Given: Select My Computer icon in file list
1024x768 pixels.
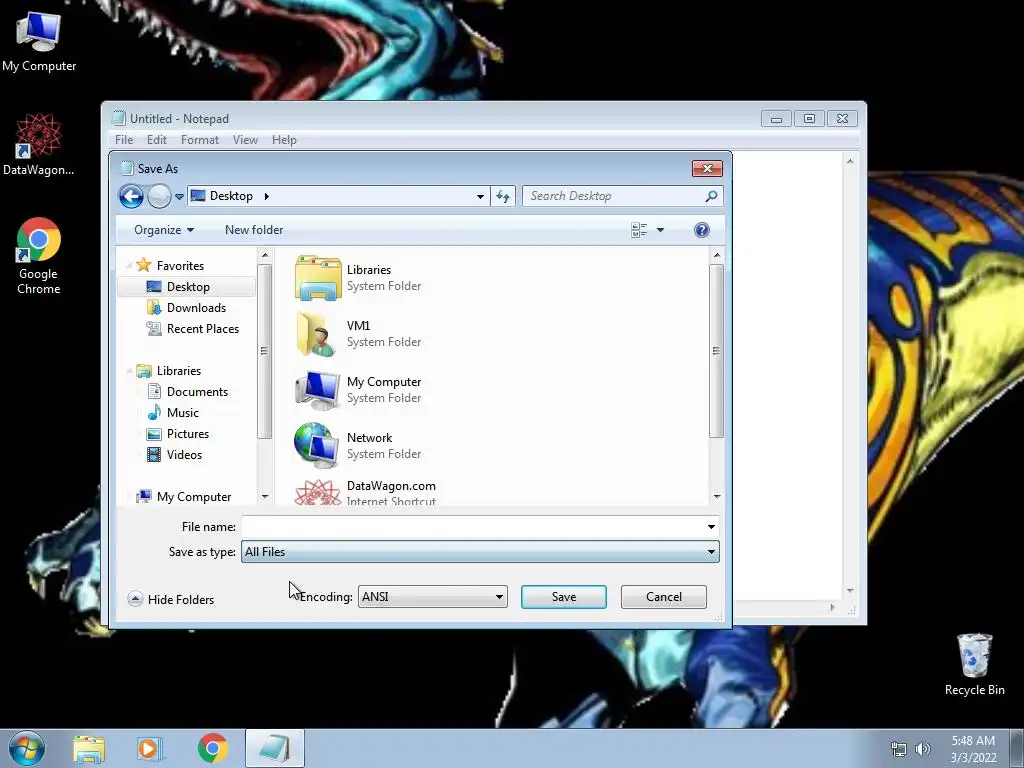Looking at the screenshot, I should coord(317,390).
